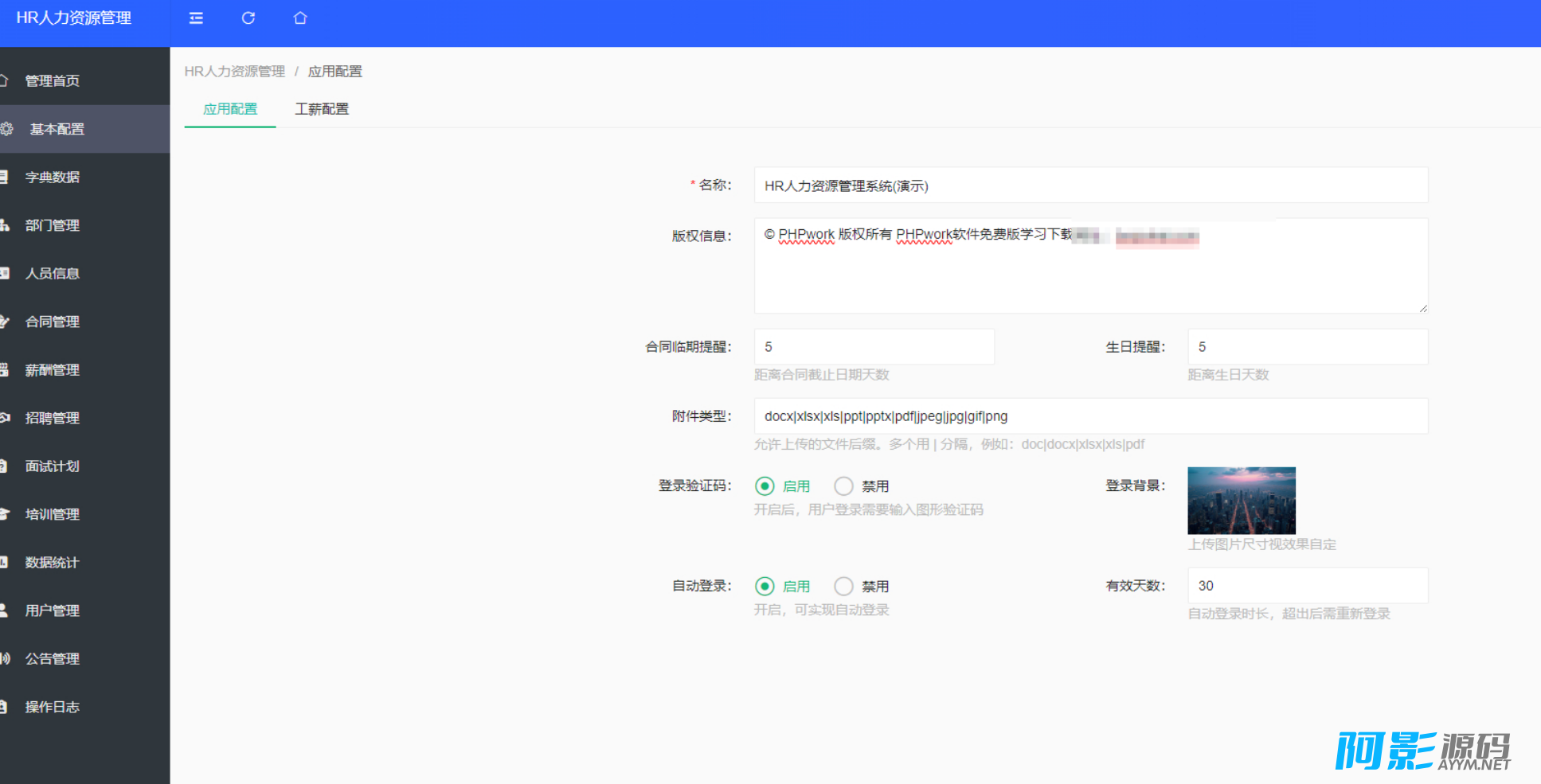The width and height of the screenshot is (1541, 784).
Task: Open 基本配置 gear icon in sidebar
Action: (x=7, y=129)
